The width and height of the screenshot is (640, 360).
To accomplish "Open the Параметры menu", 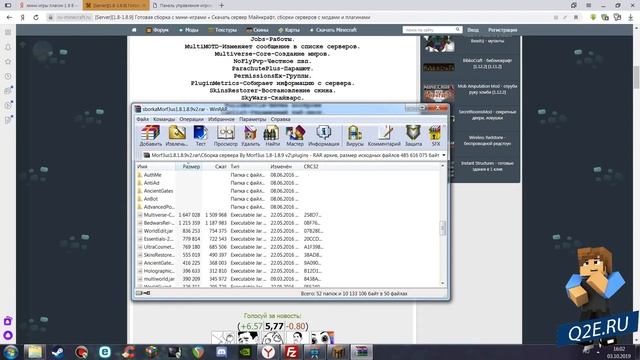I will click(253, 119).
